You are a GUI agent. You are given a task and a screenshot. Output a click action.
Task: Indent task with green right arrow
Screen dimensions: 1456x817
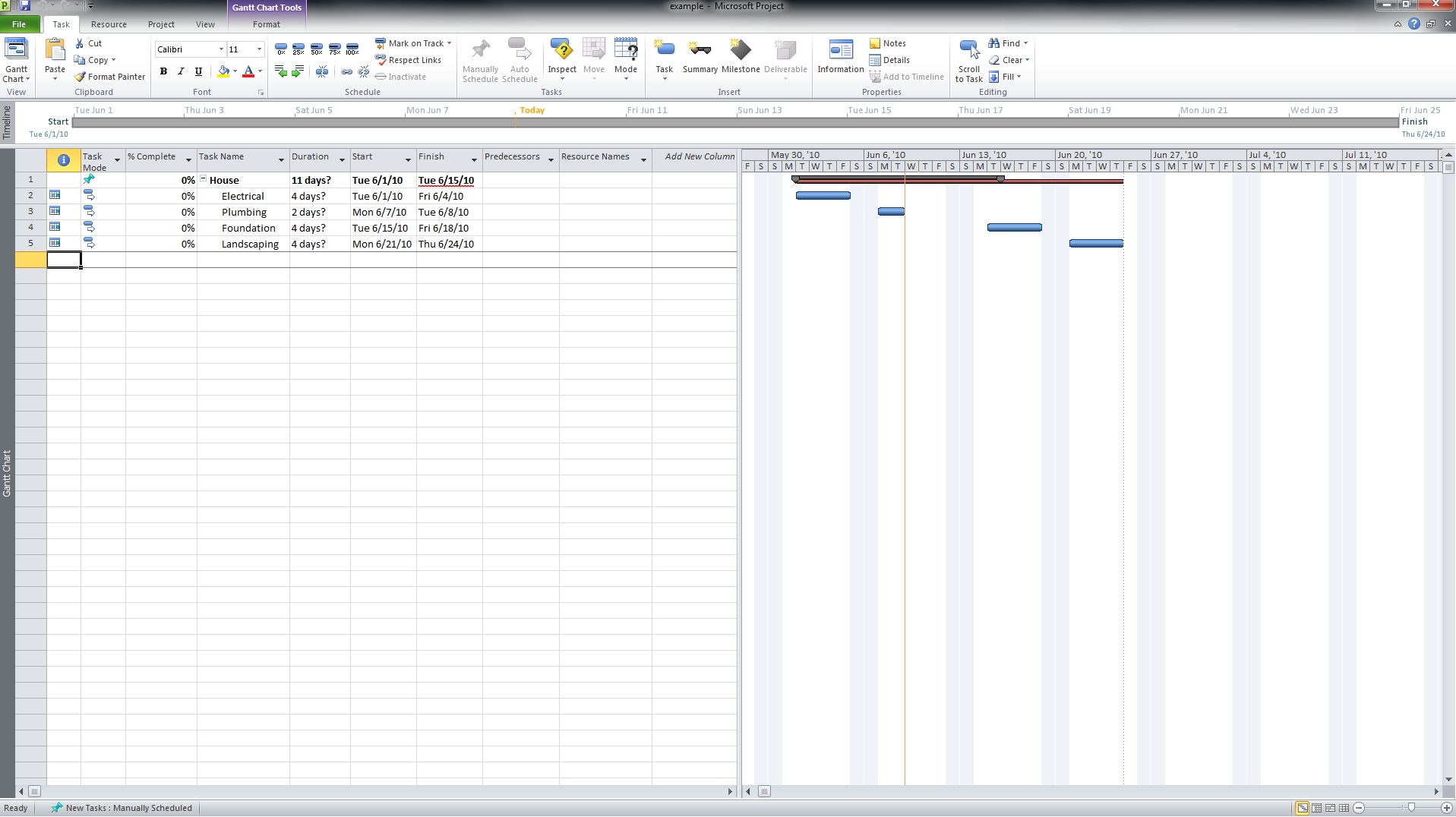click(x=298, y=72)
